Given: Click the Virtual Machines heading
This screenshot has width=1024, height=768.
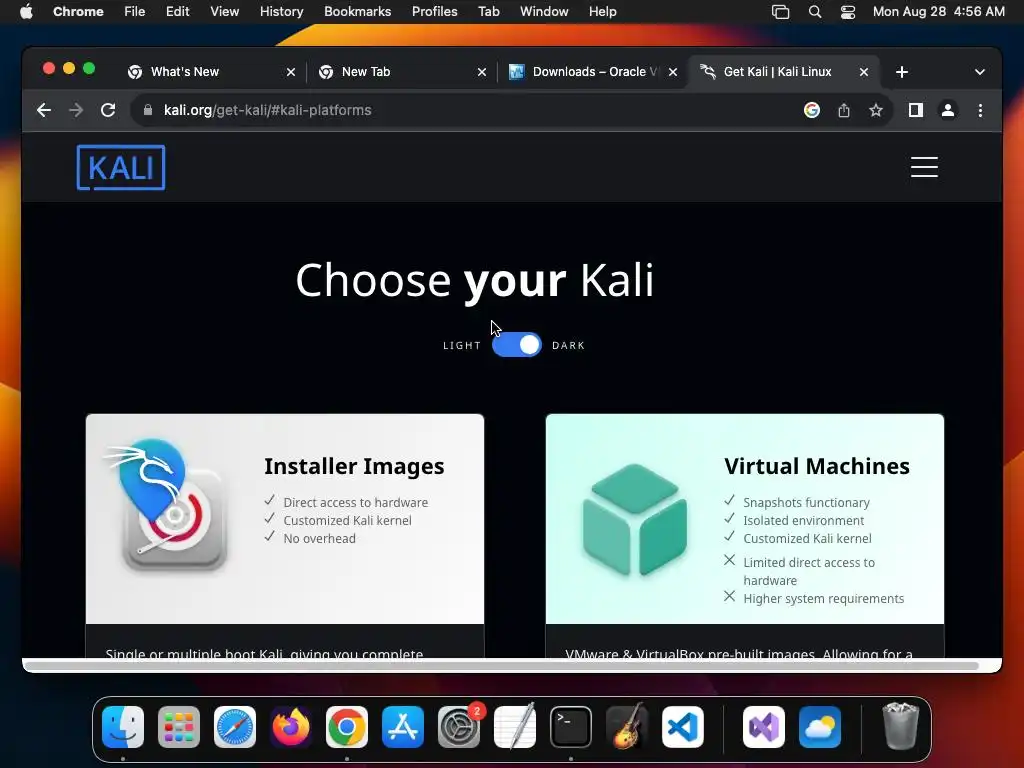Looking at the screenshot, I should coord(817,466).
